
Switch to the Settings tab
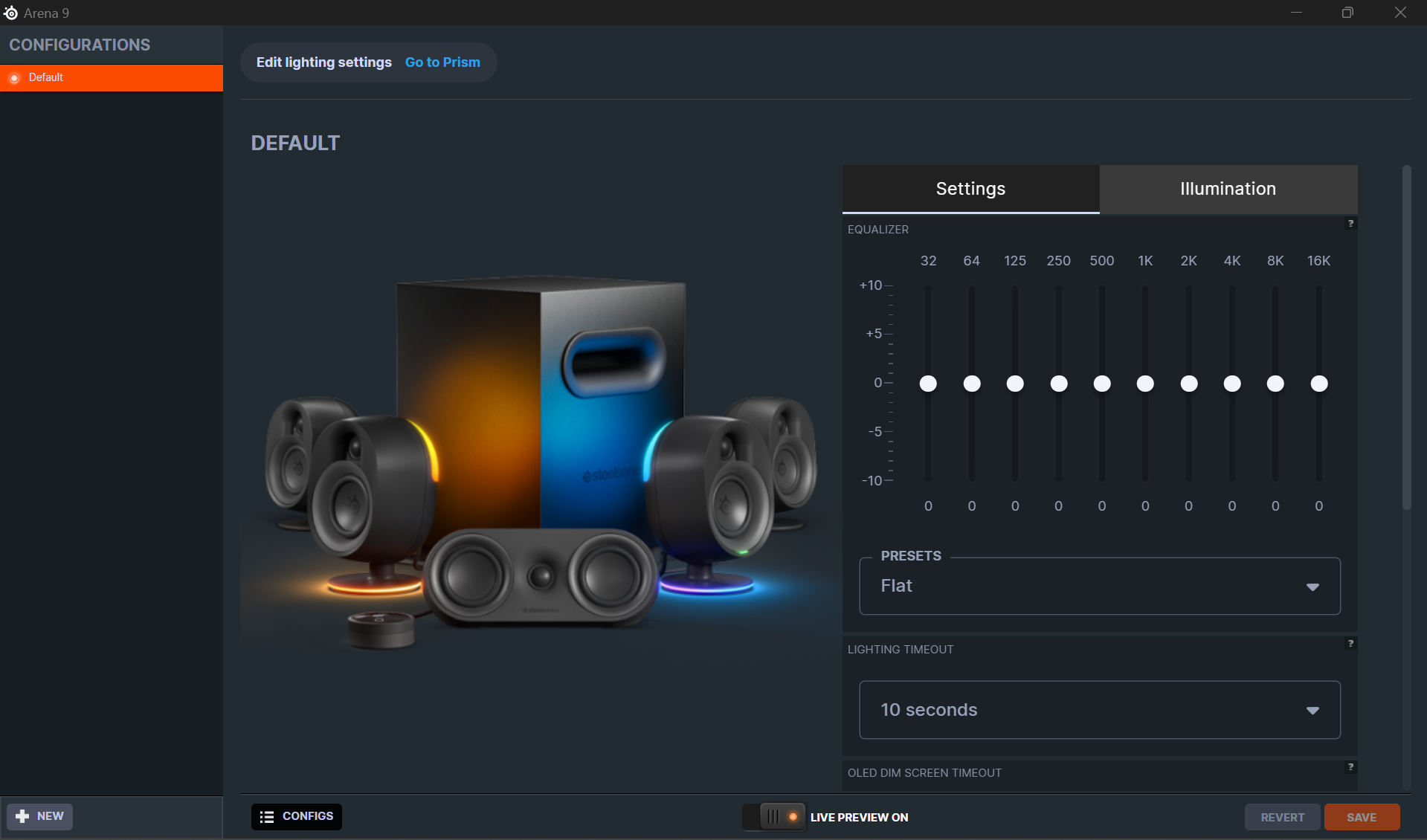pos(970,189)
